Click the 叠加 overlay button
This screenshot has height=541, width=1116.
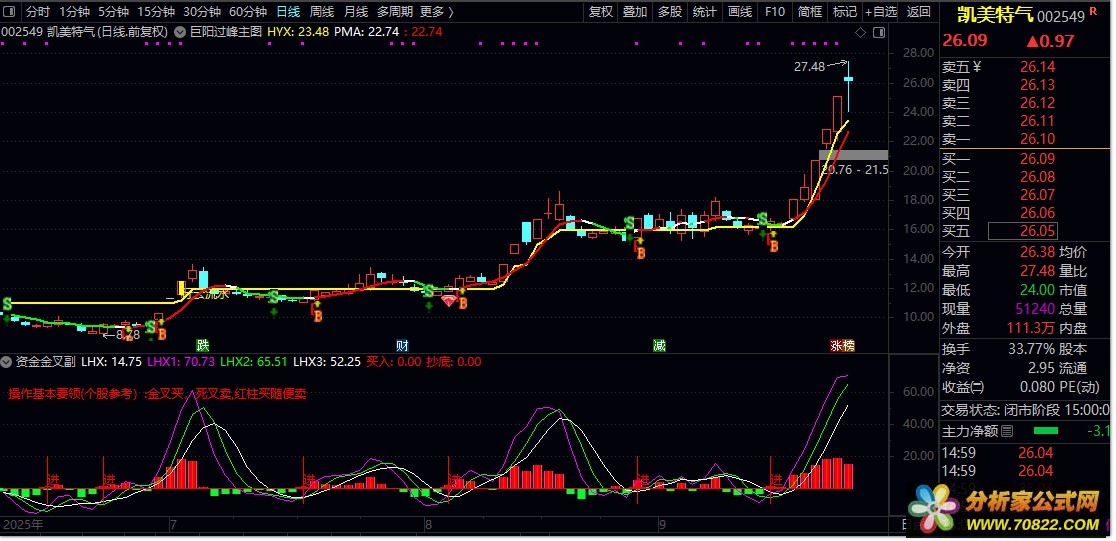tap(635, 11)
